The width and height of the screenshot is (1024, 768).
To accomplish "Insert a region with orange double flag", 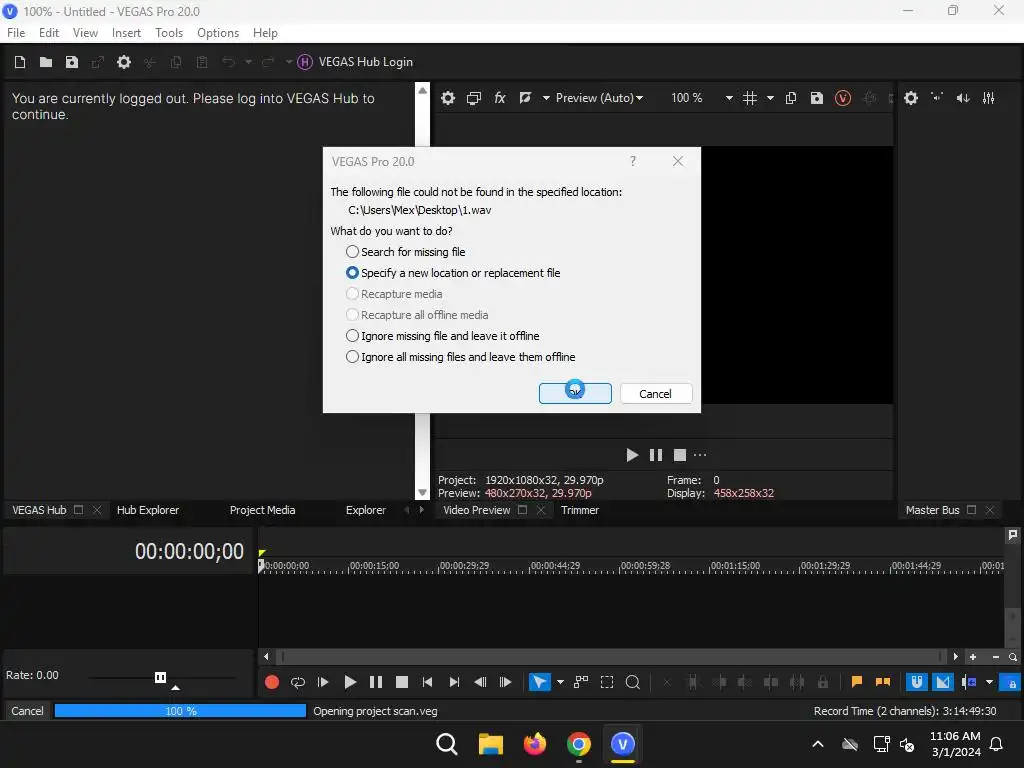I will [x=883, y=682].
